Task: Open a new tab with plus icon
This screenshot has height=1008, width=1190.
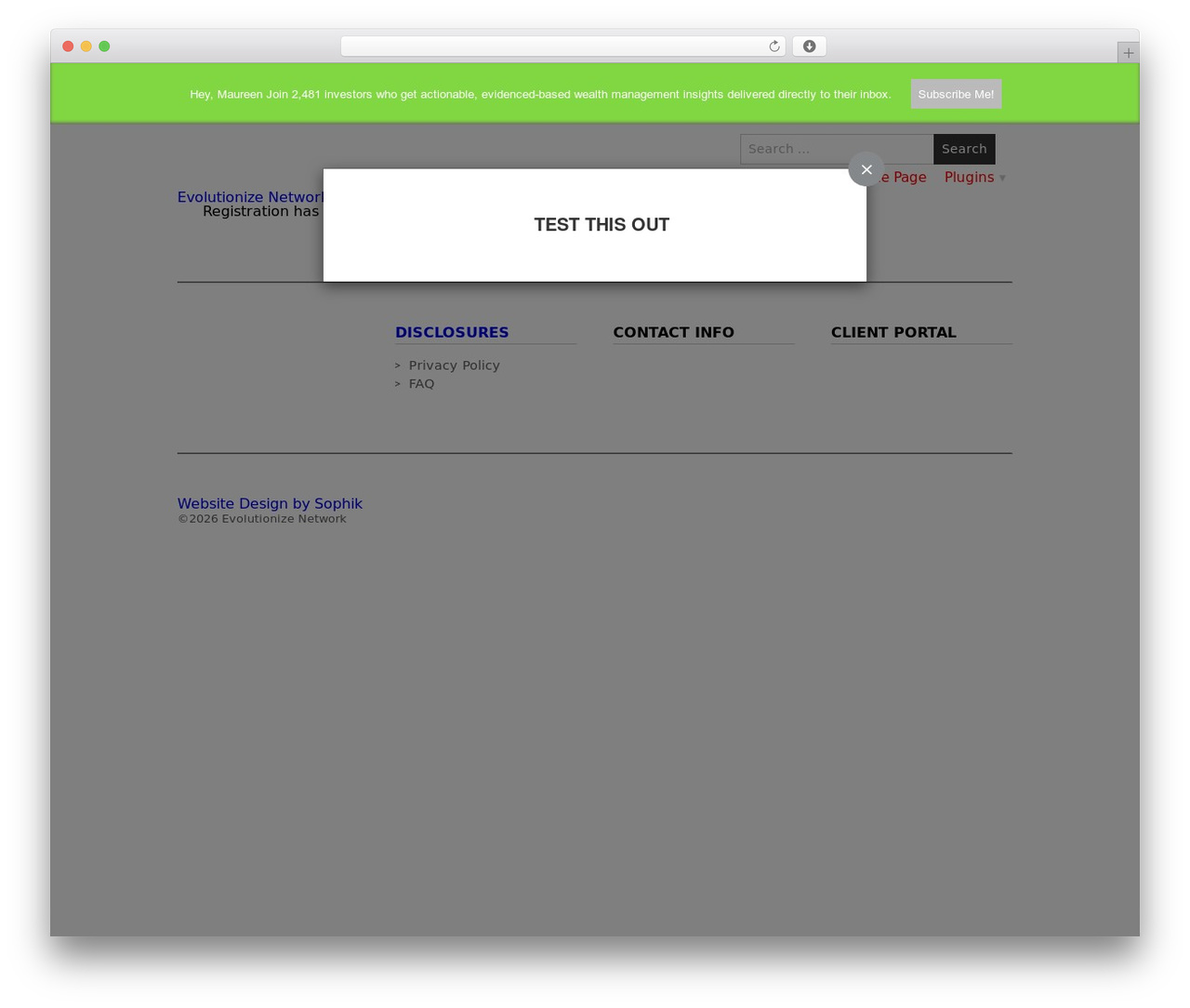Action: [x=1128, y=53]
